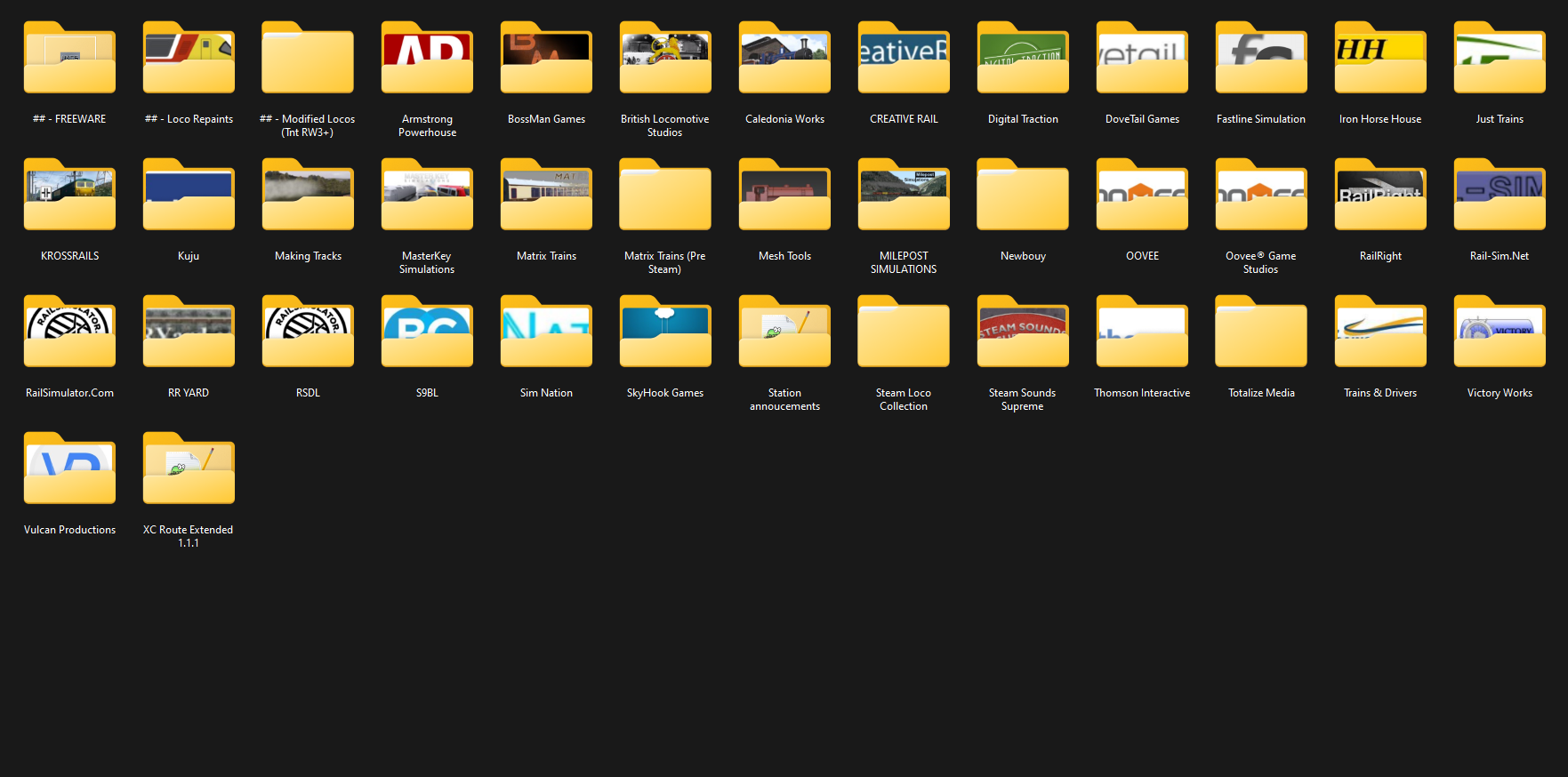The width and height of the screenshot is (1568, 777).
Task: Select the Vulcan Productions folder
Action: pyautogui.click(x=69, y=469)
